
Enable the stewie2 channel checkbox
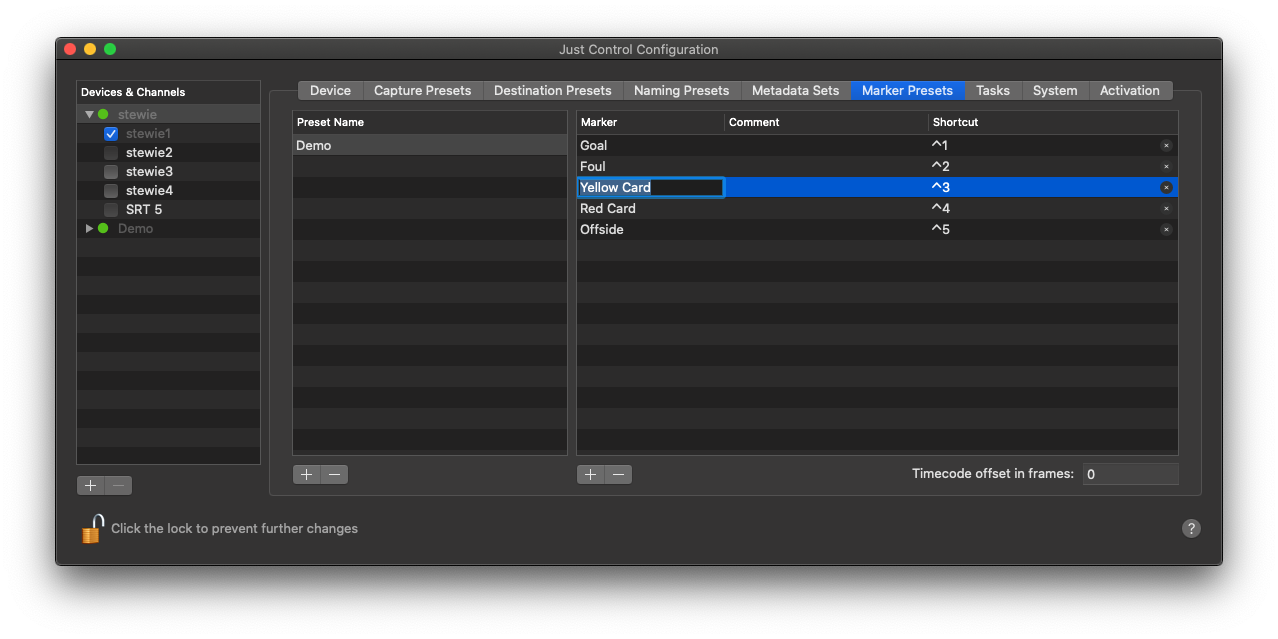[111, 152]
